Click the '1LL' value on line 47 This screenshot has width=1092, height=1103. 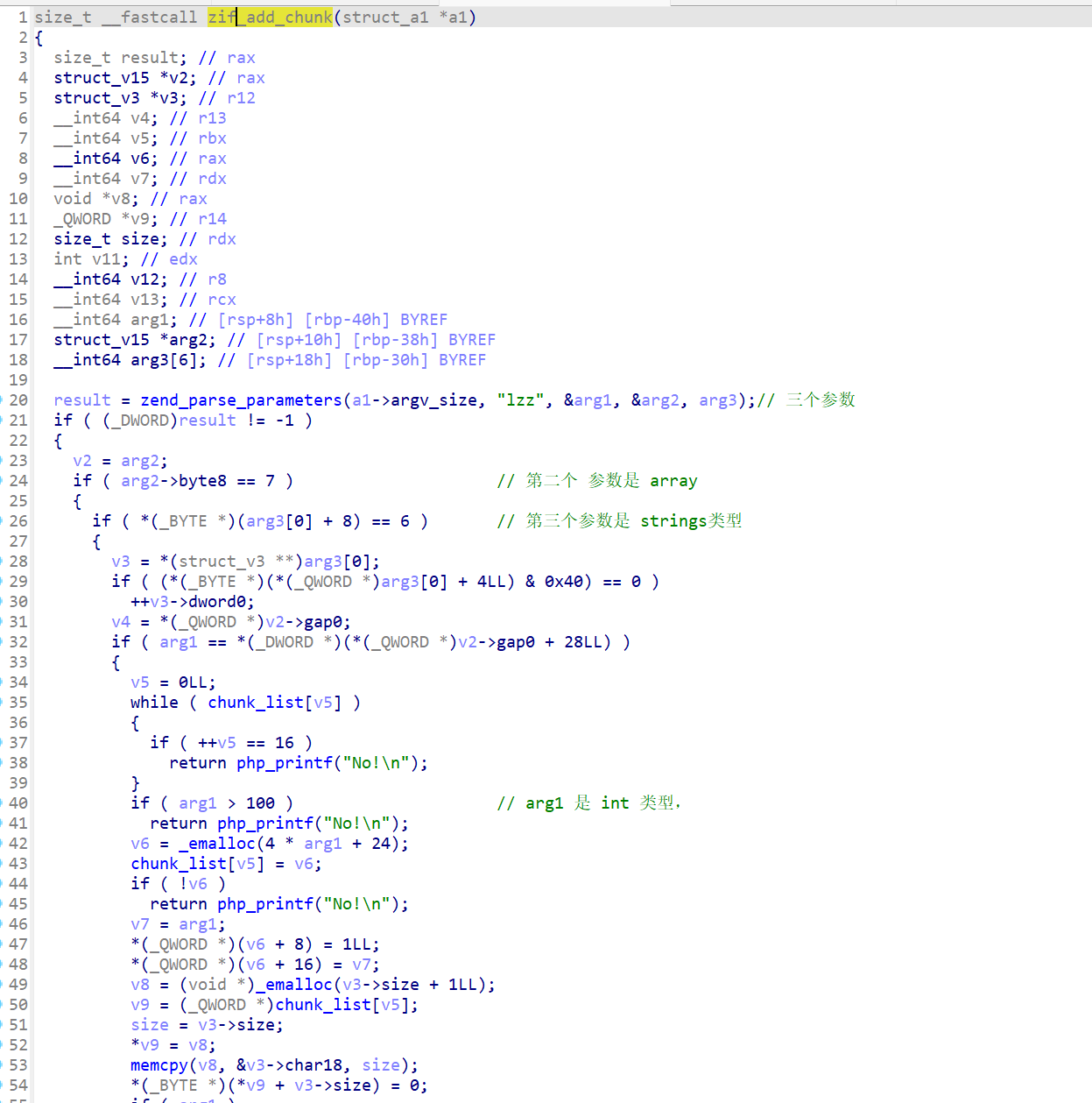pyautogui.click(x=356, y=944)
